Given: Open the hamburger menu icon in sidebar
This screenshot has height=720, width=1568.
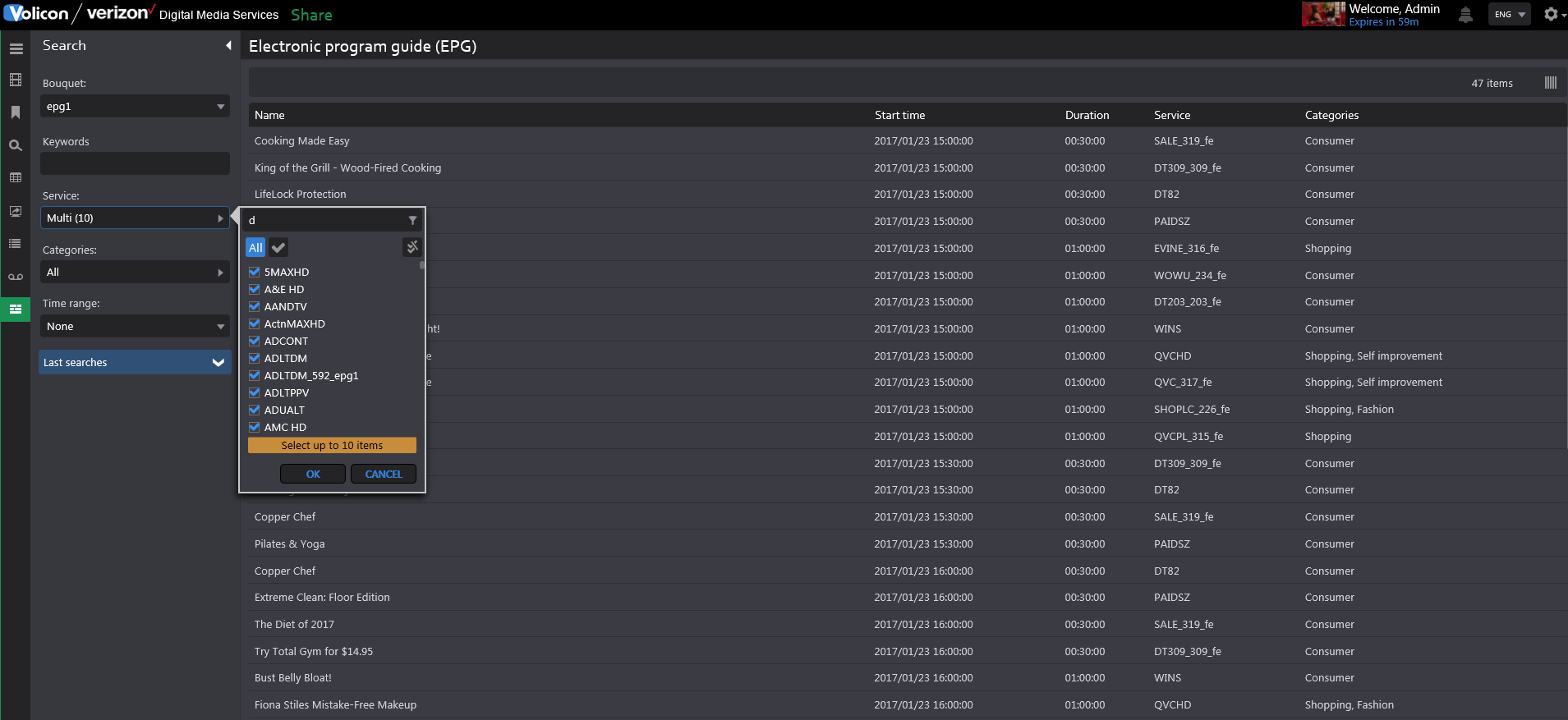Looking at the screenshot, I should click(x=16, y=48).
